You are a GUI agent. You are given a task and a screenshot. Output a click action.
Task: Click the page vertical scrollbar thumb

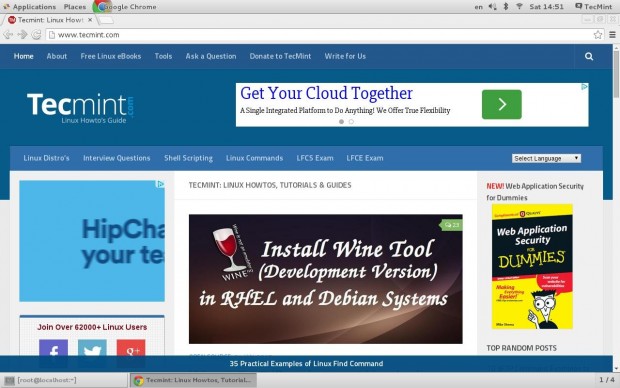point(616,74)
